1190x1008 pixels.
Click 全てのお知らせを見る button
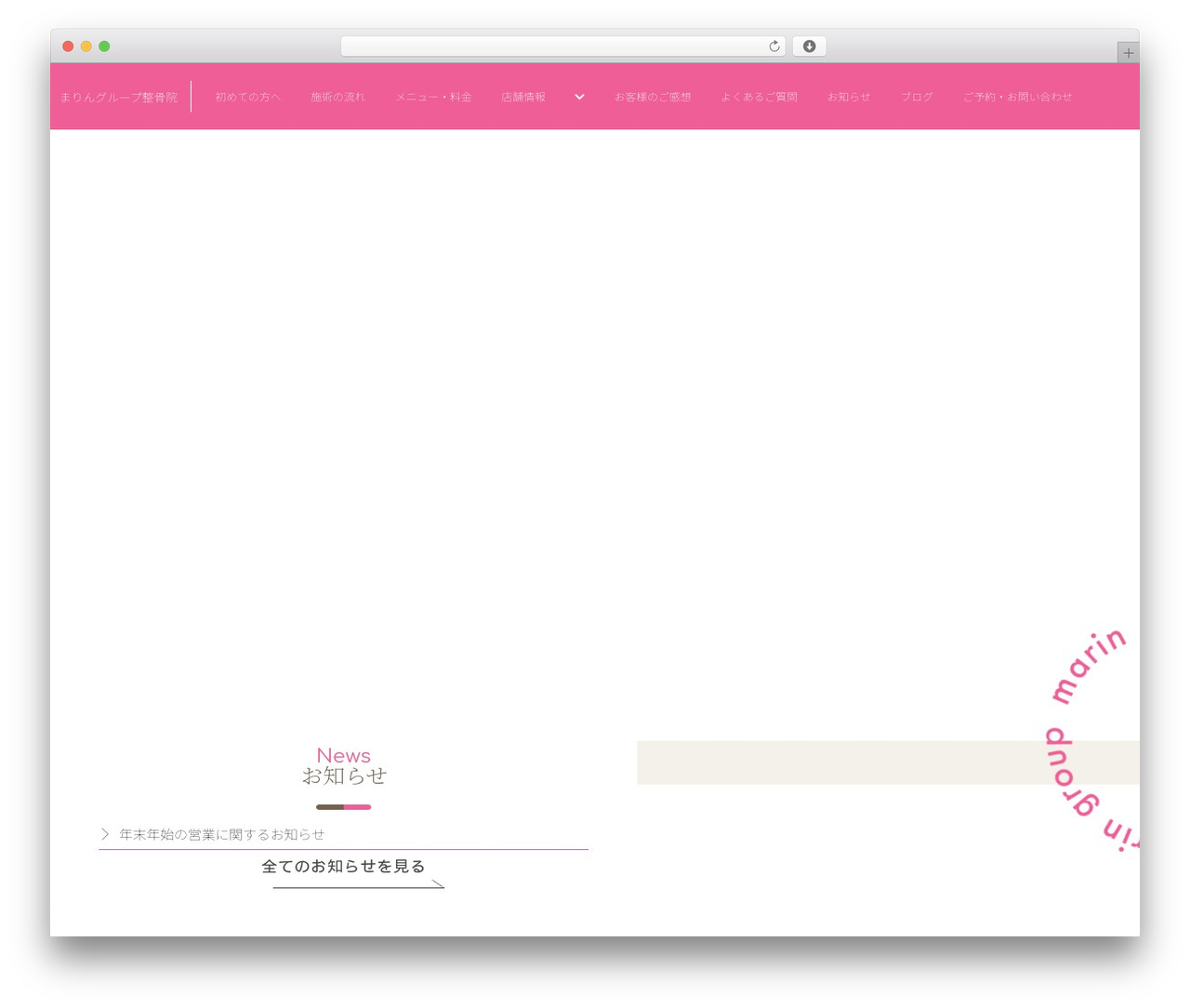344,867
